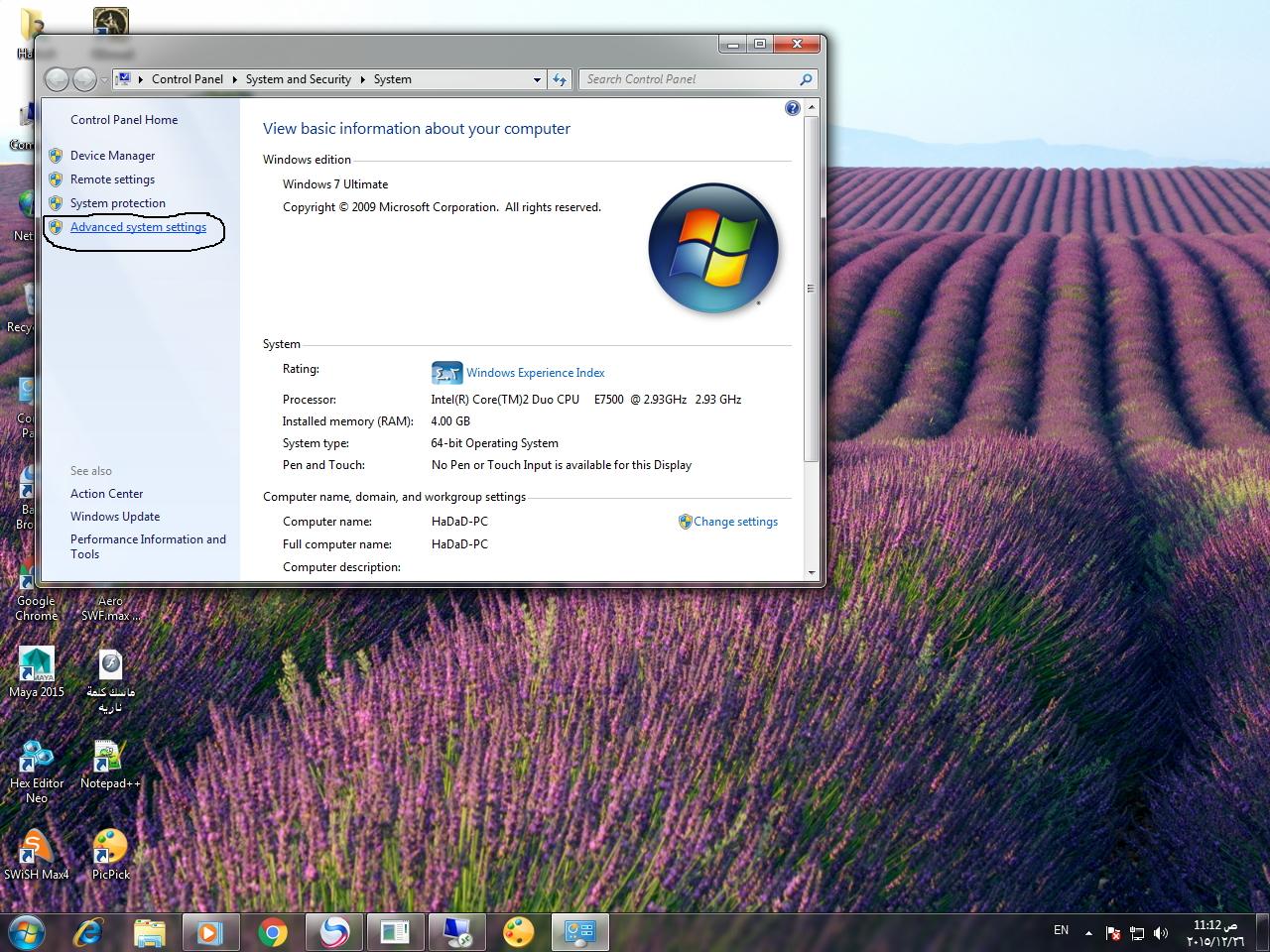Viewport: 1270px width, 952px height.
Task: Click the scrollbar up arrow
Action: [x=811, y=107]
